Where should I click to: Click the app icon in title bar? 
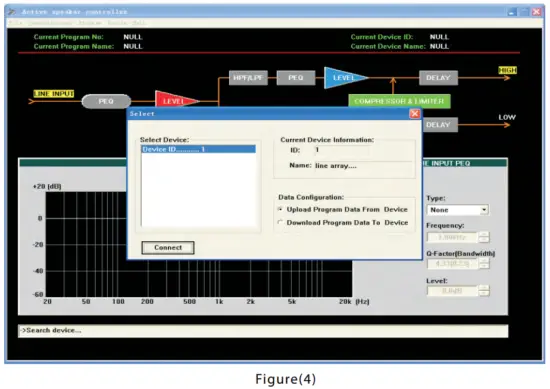click(x=12, y=12)
